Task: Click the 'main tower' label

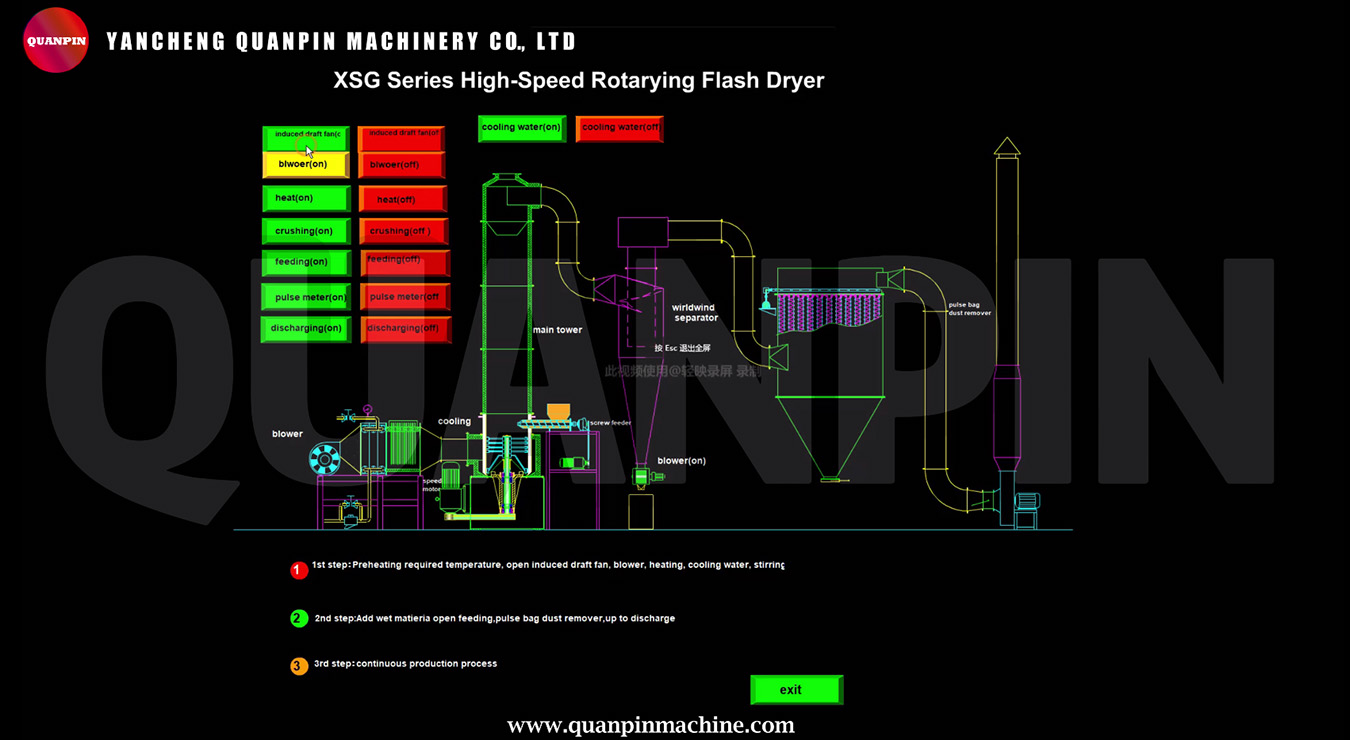Action: [x=557, y=330]
